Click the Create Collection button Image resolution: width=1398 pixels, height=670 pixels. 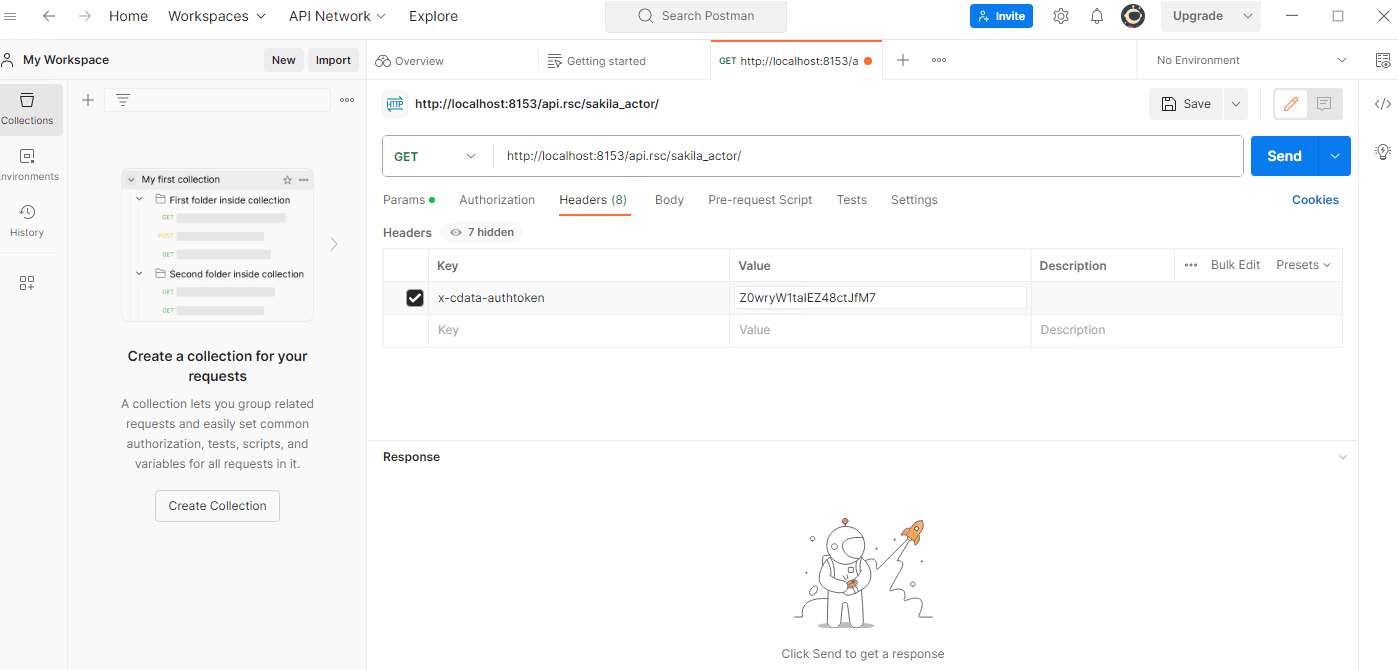click(x=217, y=506)
